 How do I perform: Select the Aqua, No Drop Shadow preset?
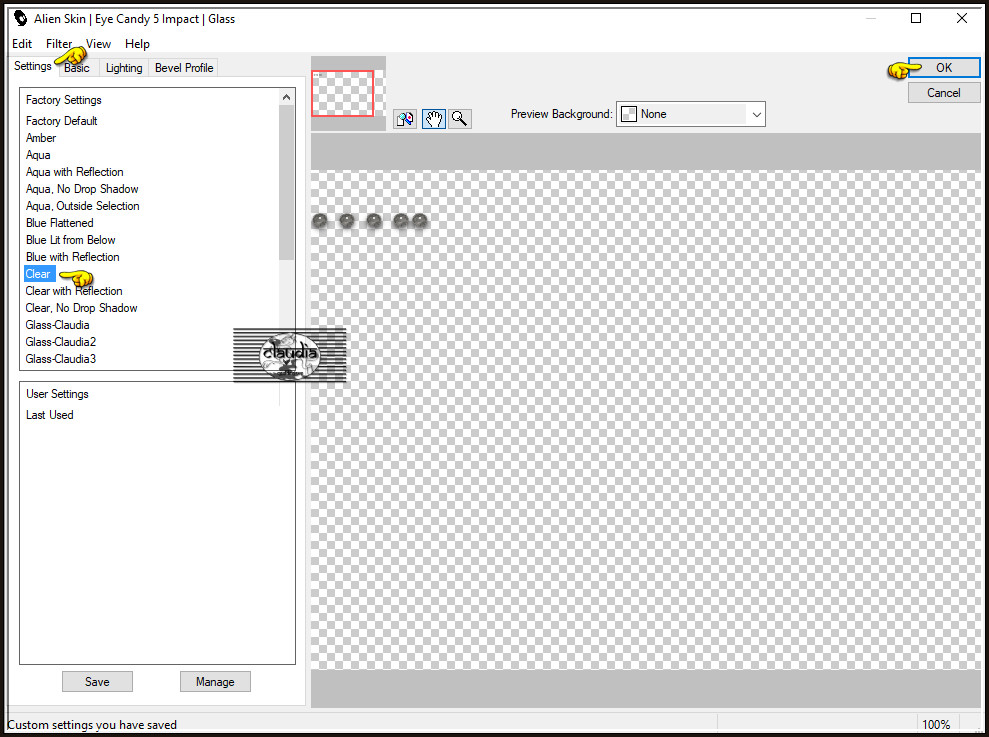coord(82,189)
